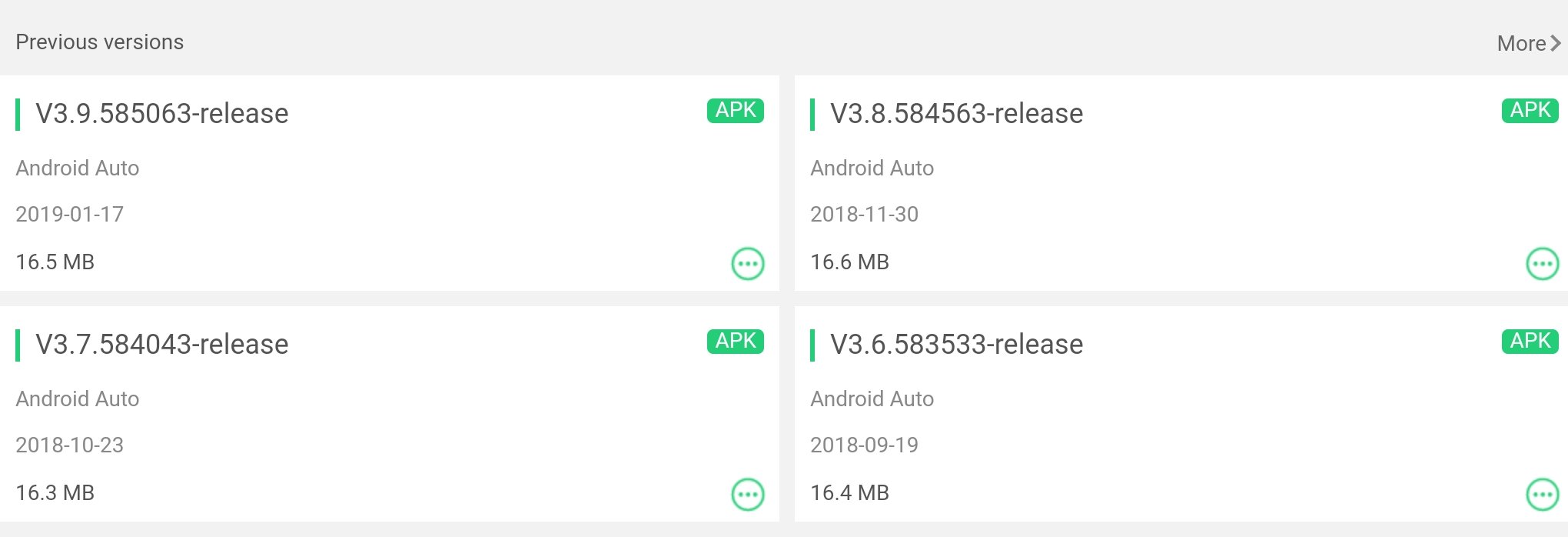This screenshot has width=1568, height=537.
Task: Click the 2018-11-30 release date
Action: (865, 215)
